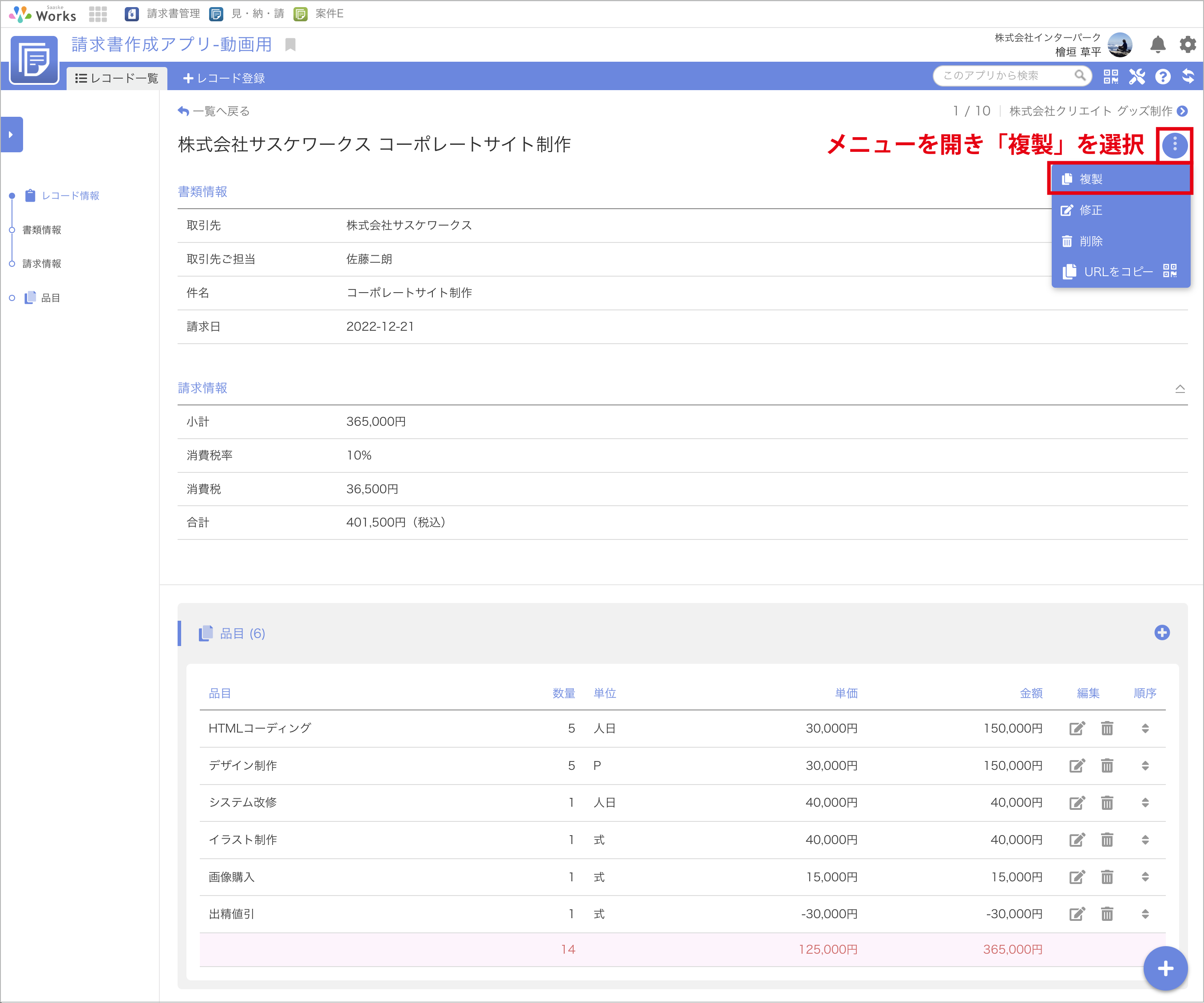Delete the イラスト制作 row
Screen dimensions: 1204x1003
1107,840
